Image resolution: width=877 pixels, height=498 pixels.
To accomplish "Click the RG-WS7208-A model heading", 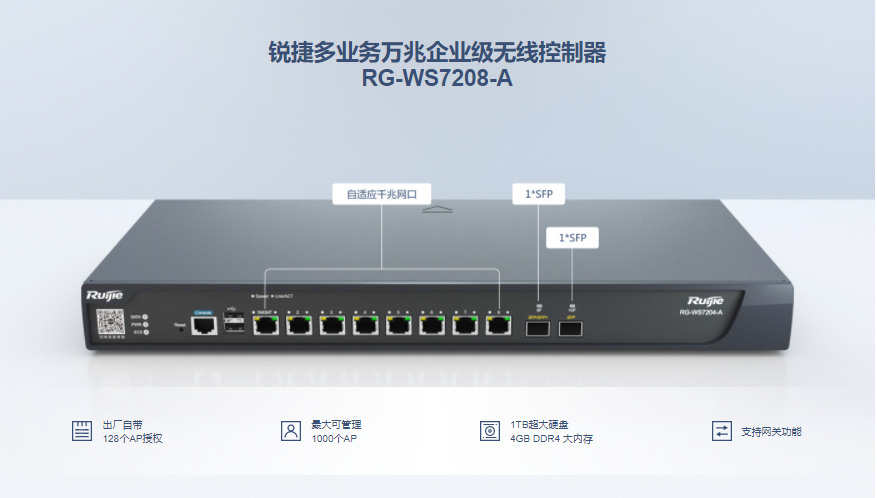I will click(x=437, y=78).
